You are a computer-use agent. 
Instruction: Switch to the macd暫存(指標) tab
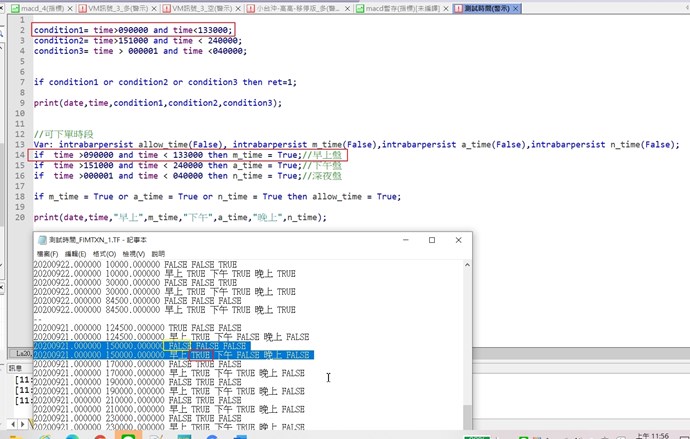click(400, 8)
